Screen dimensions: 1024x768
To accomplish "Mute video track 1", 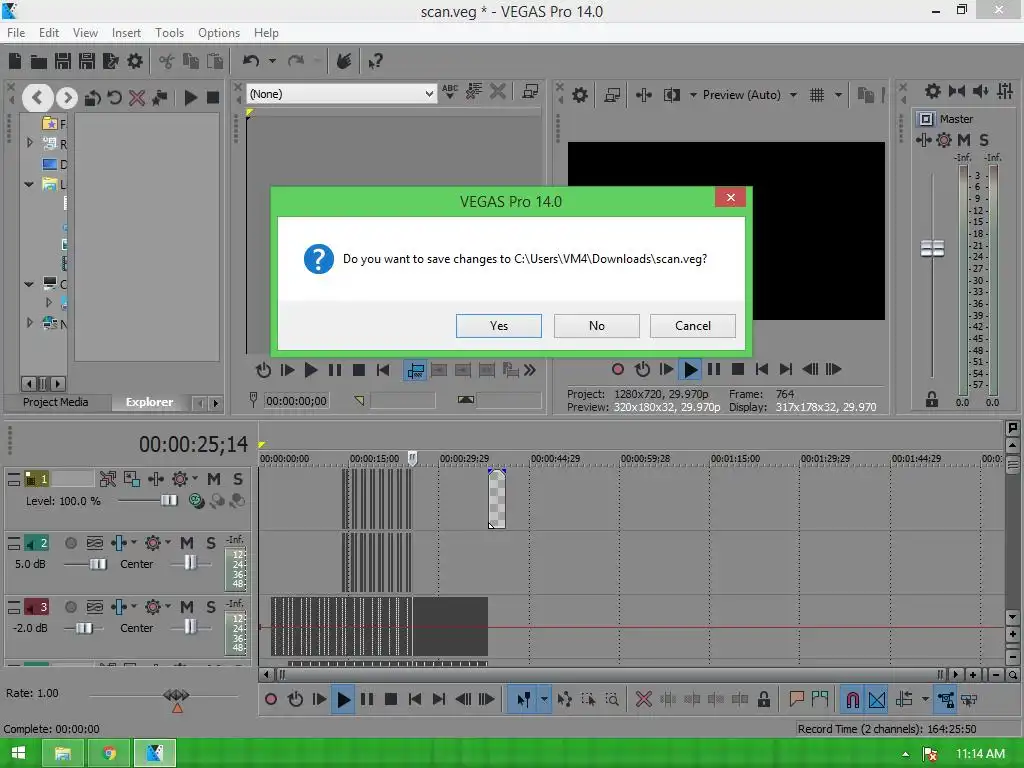I will (214, 479).
